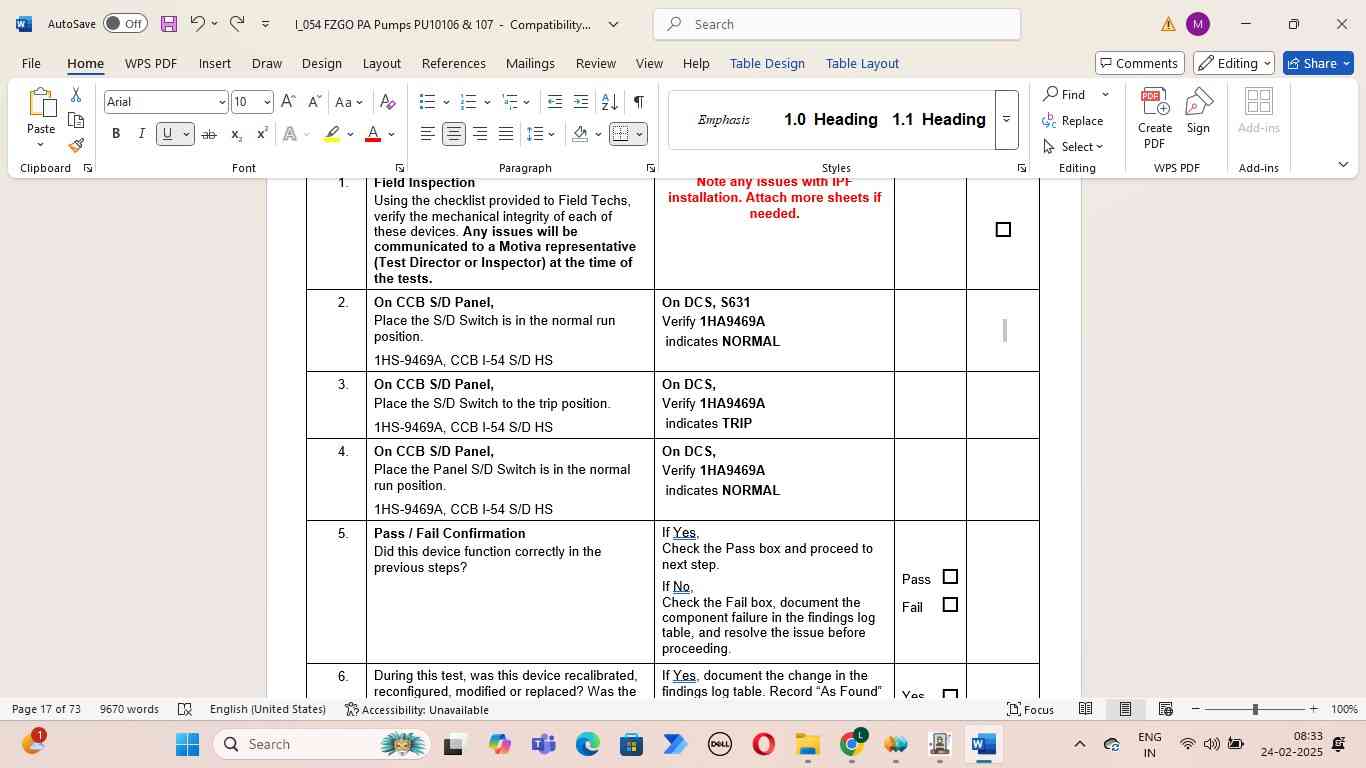Image resolution: width=1366 pixels, height=768 pixels.
Task: Select the Format Painter brush
Action: point(76,145)
